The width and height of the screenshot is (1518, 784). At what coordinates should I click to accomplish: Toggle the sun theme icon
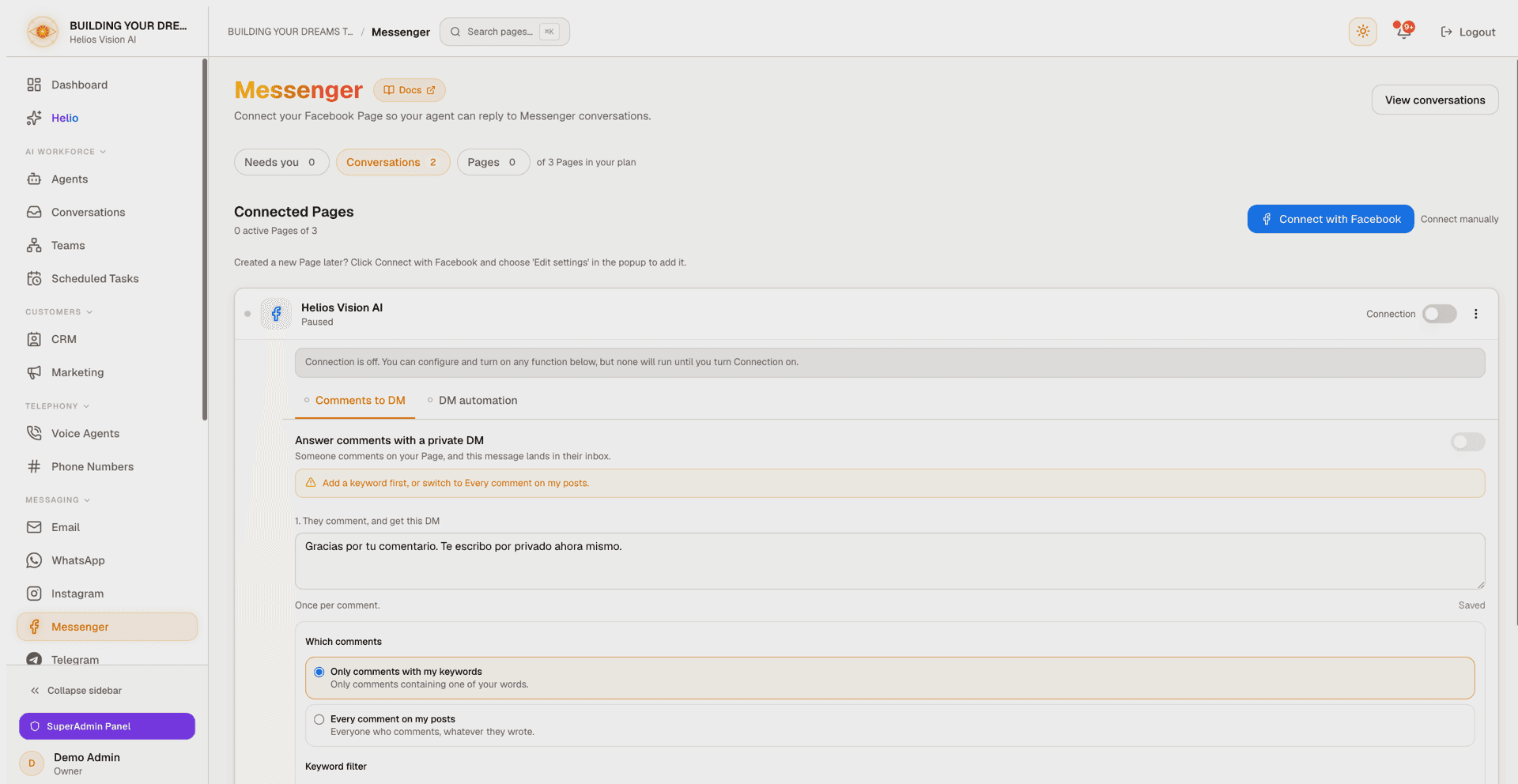pos(1363,32)
